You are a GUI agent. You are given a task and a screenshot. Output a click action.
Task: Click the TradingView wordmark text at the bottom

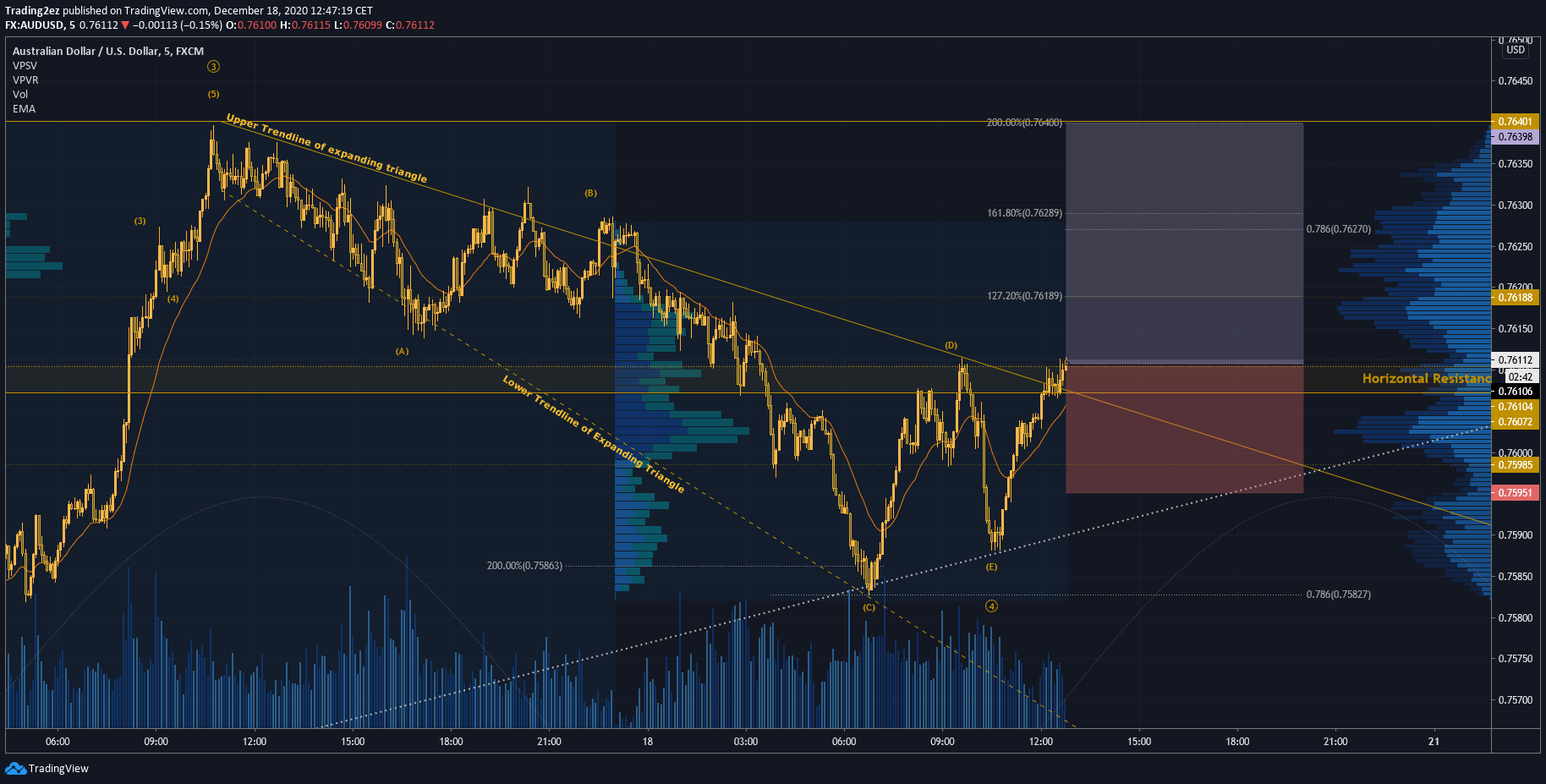58,769
